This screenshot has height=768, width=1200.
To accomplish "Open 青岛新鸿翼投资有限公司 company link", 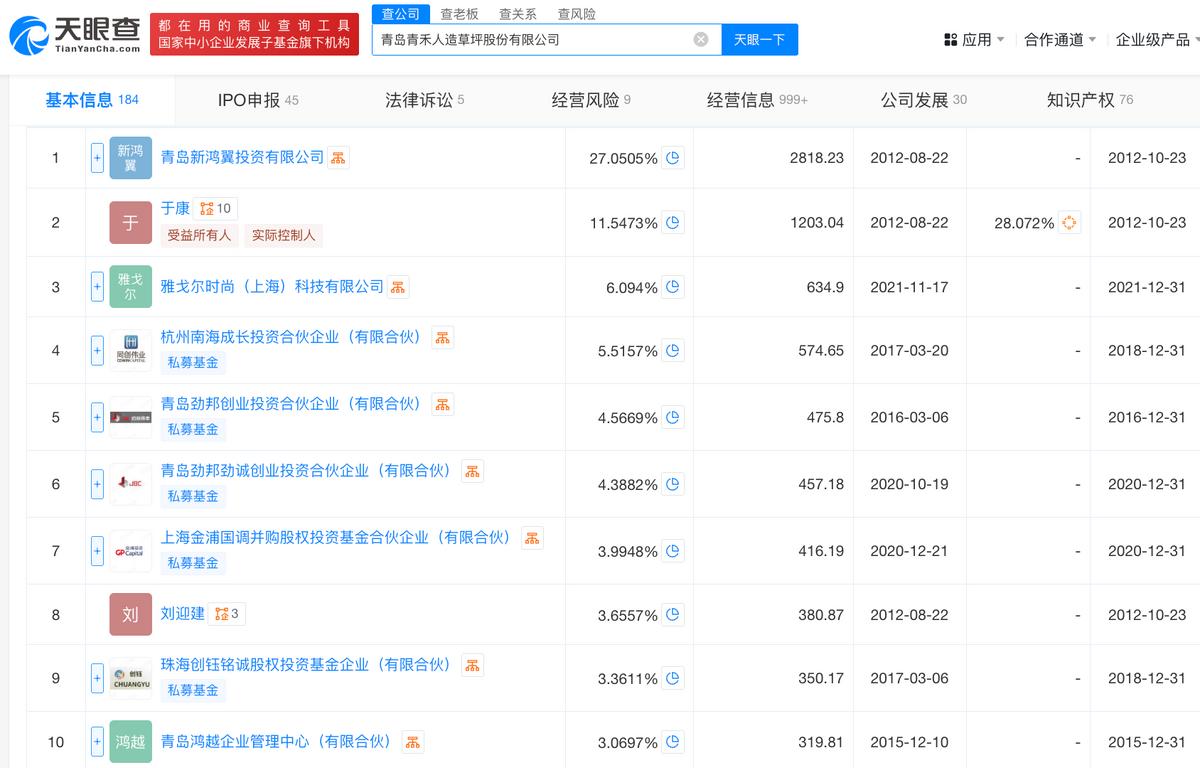I will pyautogui.click(x=243, y=157).
